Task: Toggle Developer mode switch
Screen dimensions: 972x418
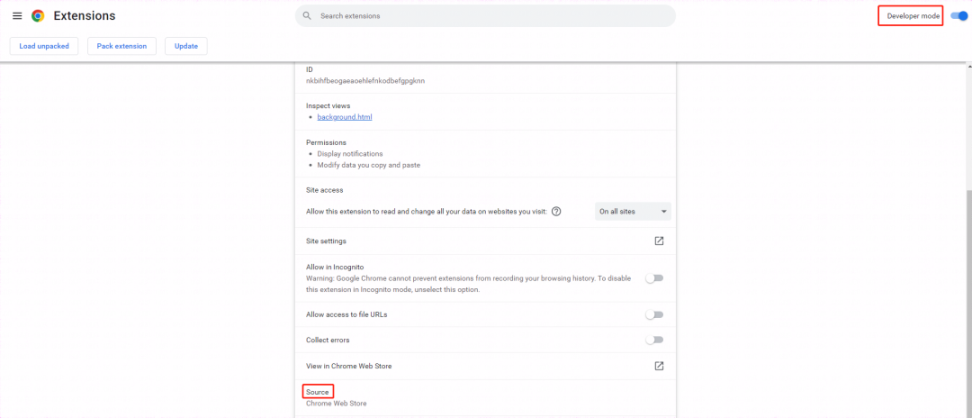Action: point(958,16)
